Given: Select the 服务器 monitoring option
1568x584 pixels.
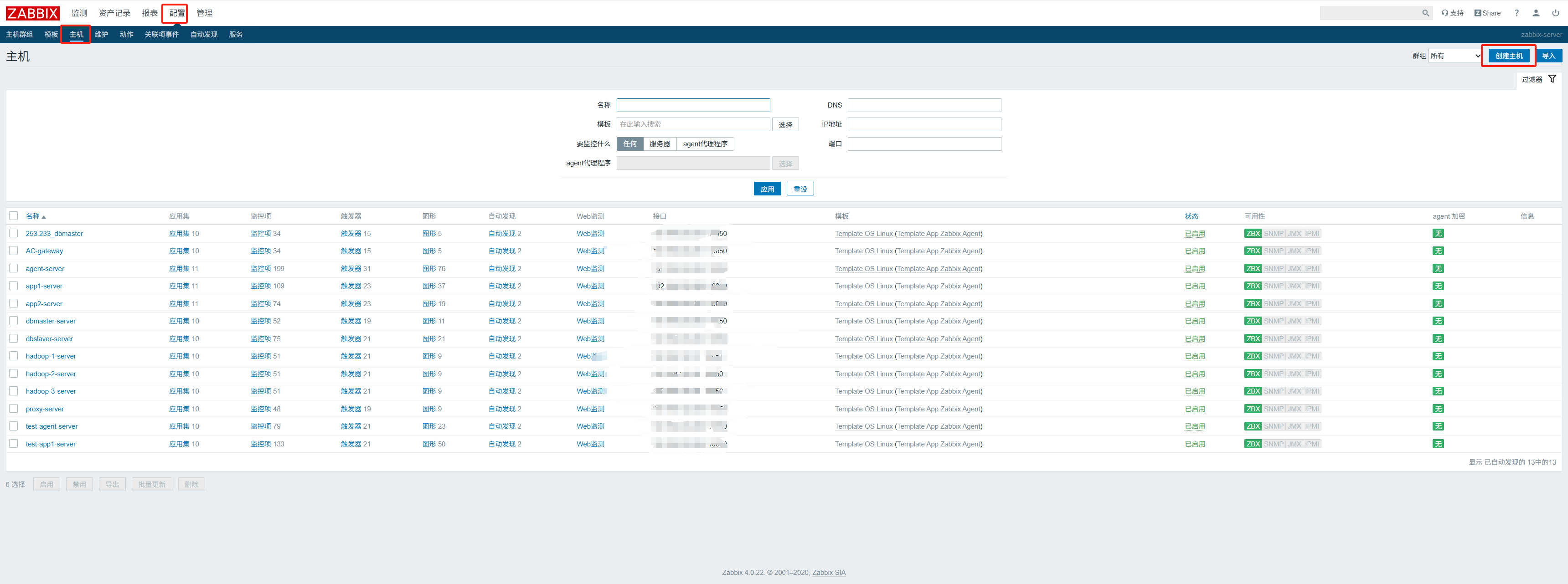Looking at the screenshot, I should 659,143.
